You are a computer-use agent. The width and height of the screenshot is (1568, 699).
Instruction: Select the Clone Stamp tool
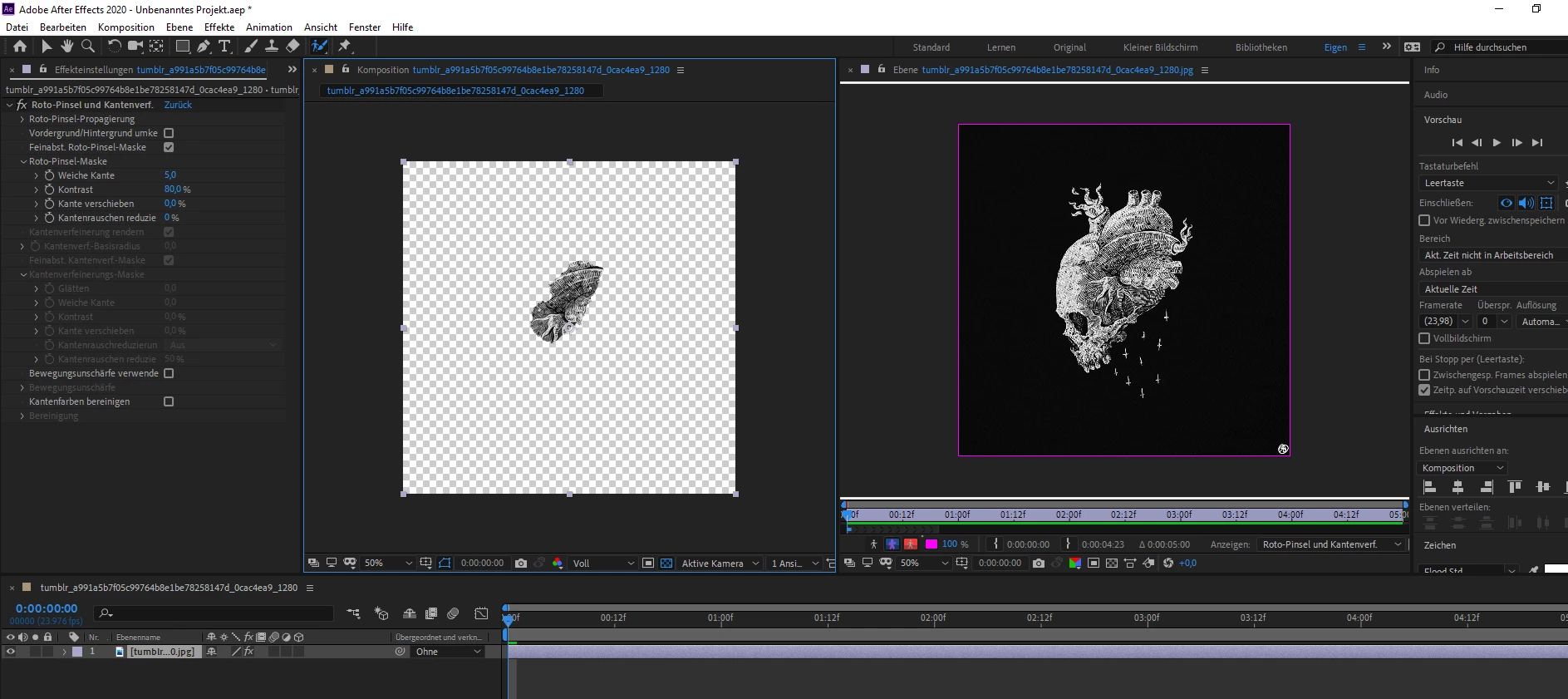272,47
